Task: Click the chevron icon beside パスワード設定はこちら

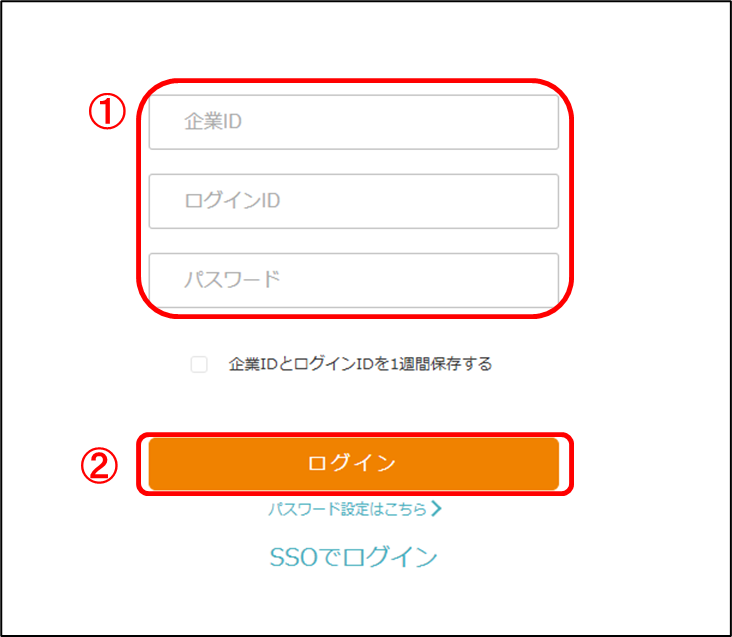Action: 436,509
